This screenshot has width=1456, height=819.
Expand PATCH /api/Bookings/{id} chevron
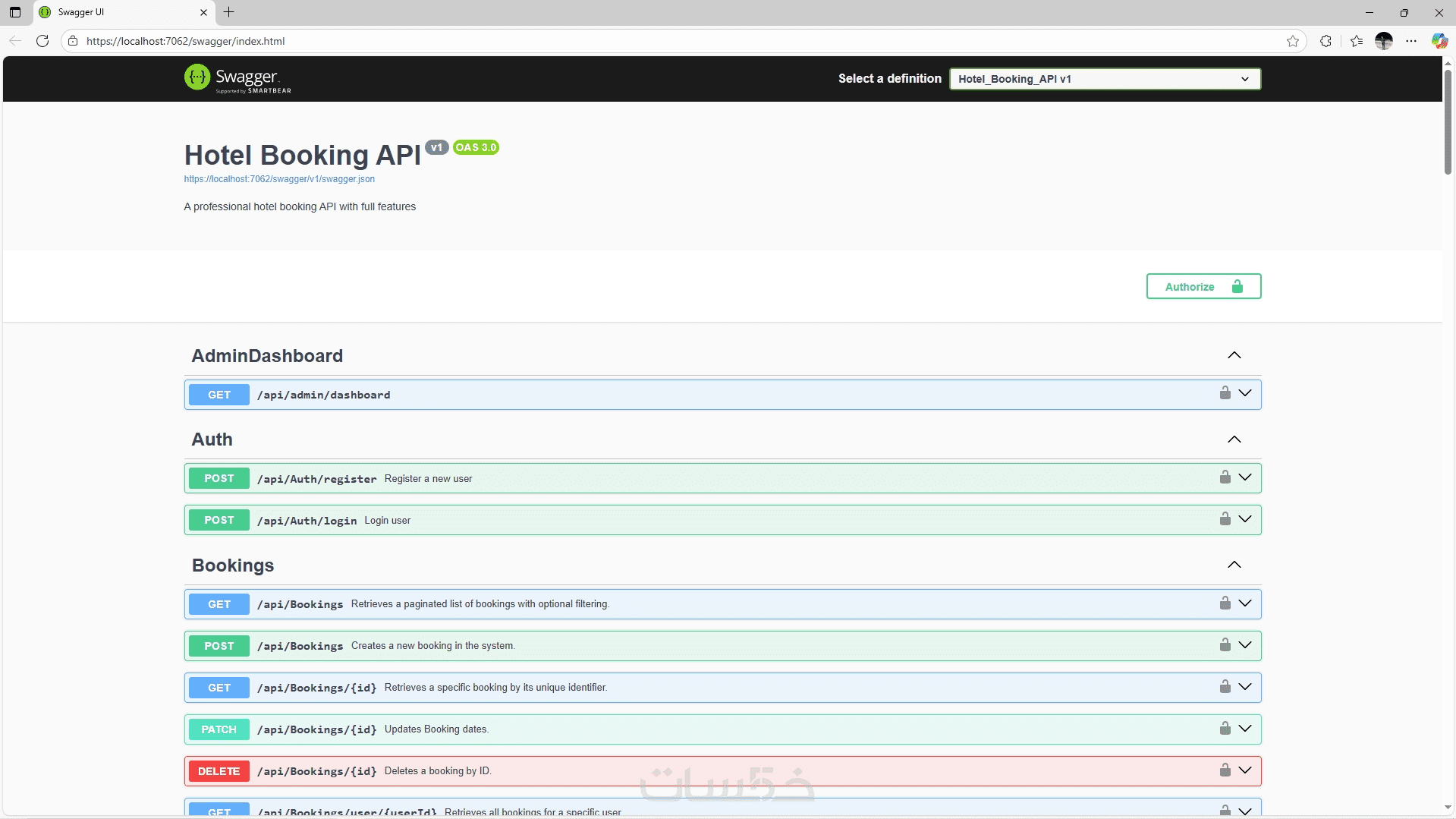click(x=1245, y=729)
